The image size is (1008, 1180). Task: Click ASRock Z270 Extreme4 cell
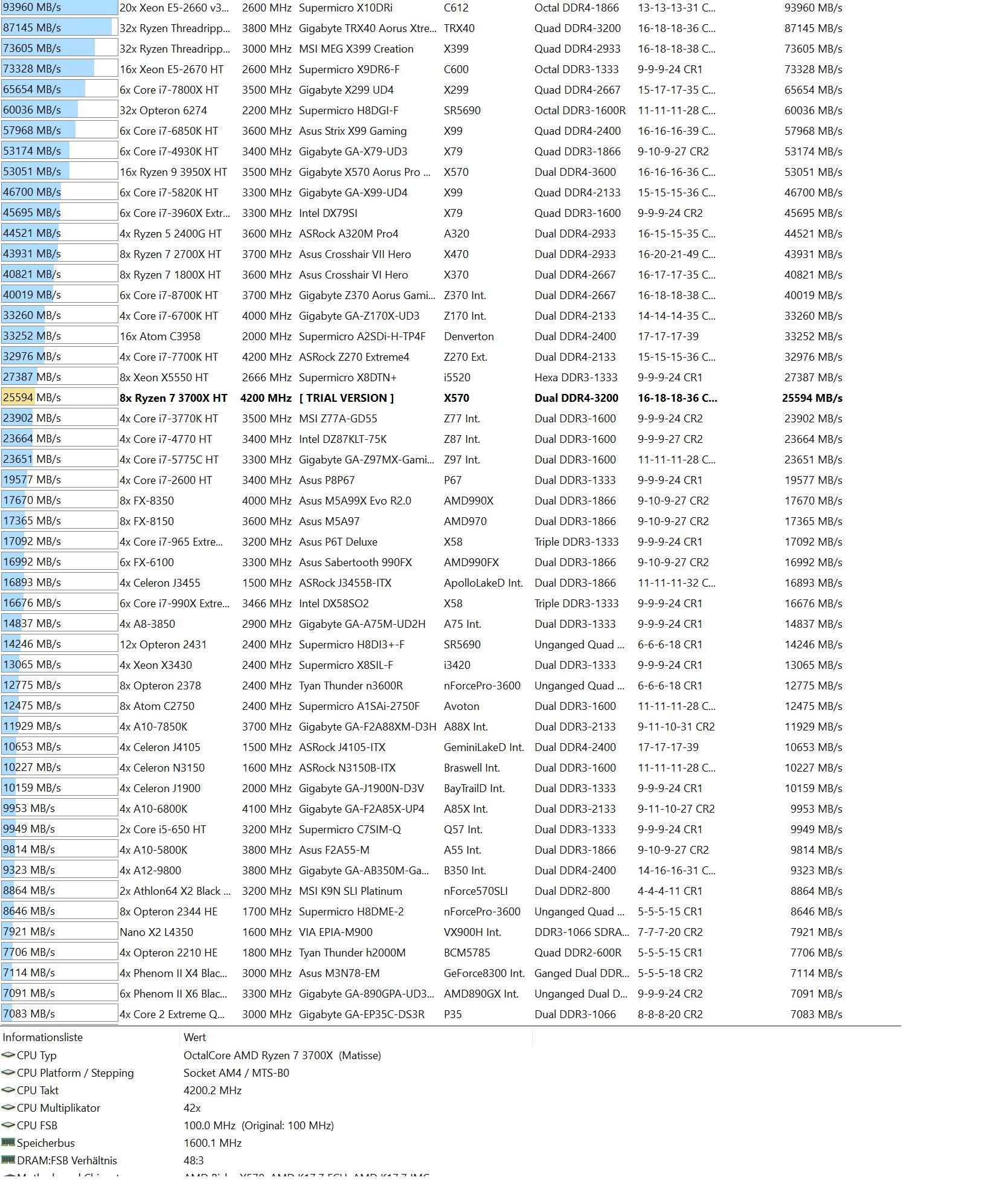(x=354, y=356)
